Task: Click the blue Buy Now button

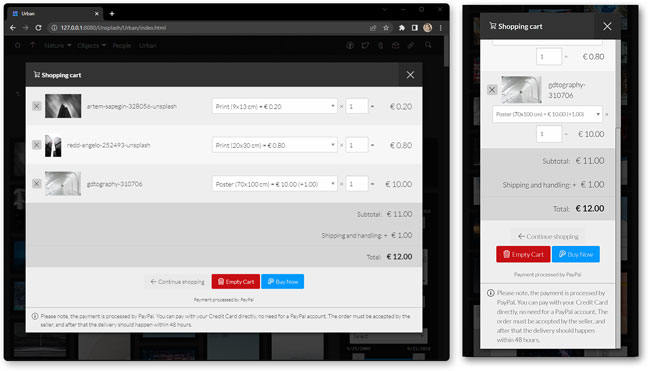Action: [x=283, y=282]
